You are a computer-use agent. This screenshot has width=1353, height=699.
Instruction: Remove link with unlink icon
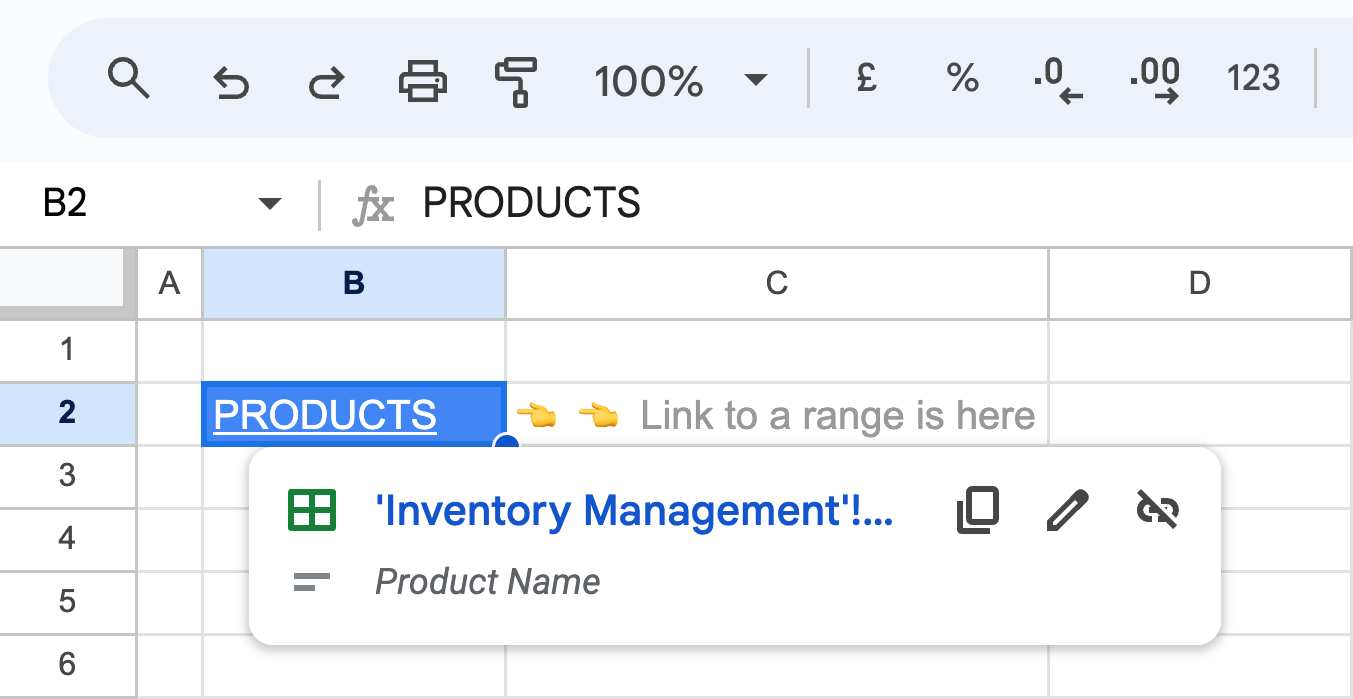(1158, 510)
